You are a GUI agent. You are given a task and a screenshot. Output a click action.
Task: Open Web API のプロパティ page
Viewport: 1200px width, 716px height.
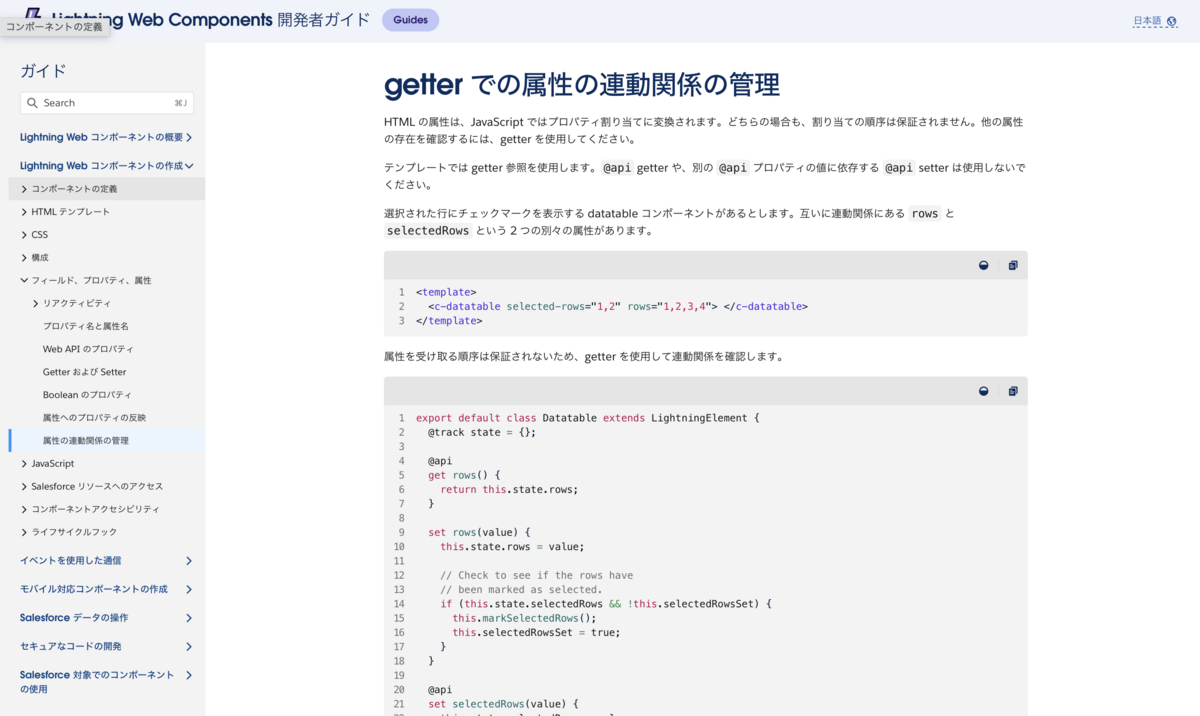[x=88, y=349]
